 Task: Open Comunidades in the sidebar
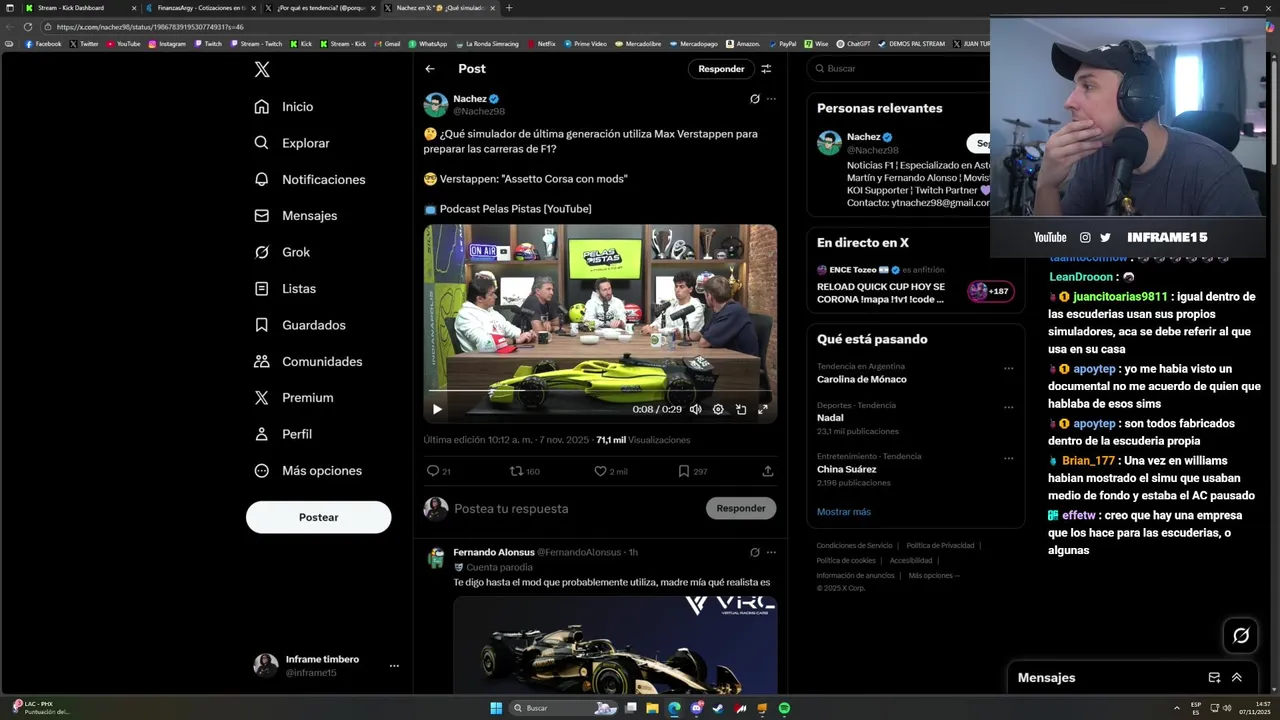coord(308,361)
